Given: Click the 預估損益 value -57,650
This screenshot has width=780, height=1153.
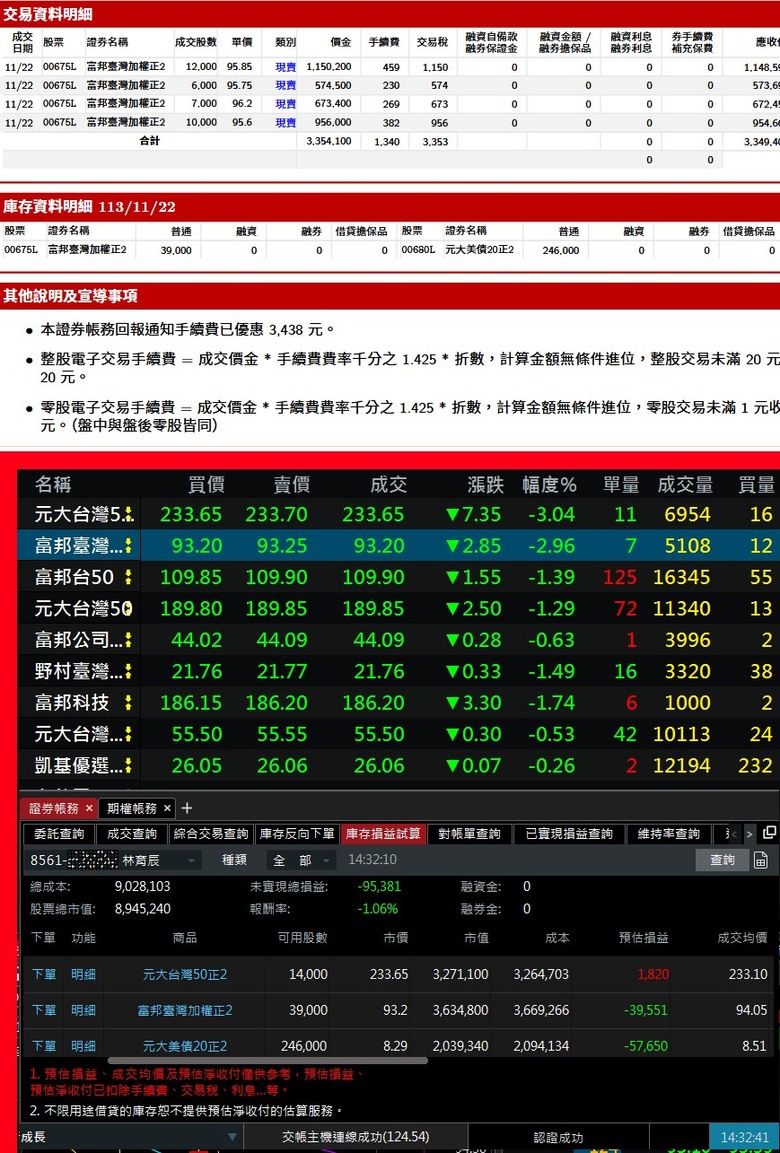Looking at the screenshot, I should pos(646,1046).
